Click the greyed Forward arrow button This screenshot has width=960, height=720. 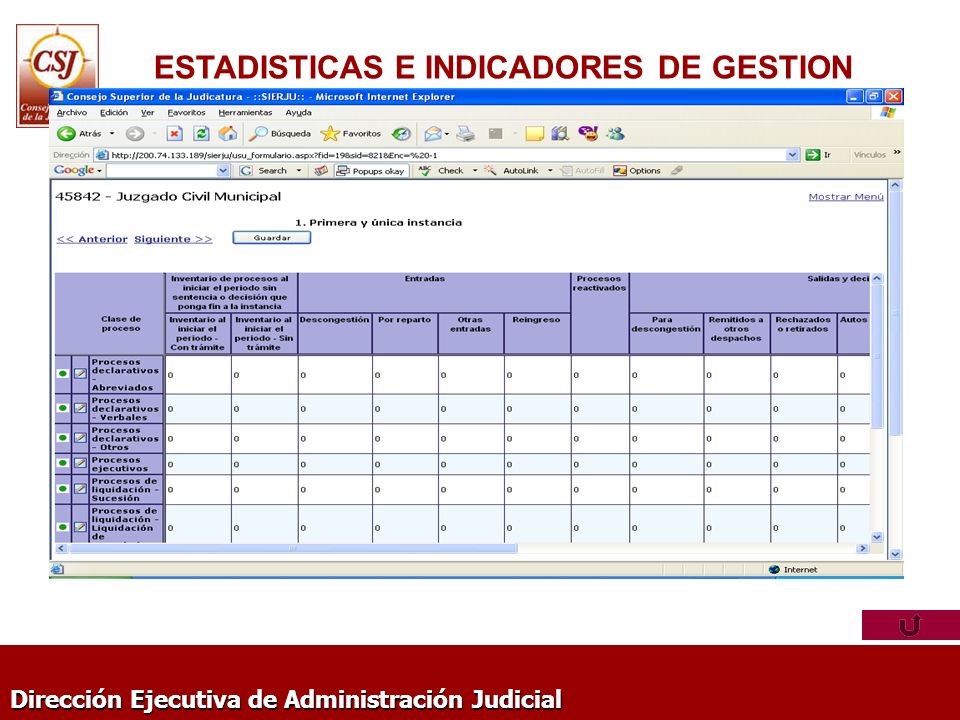135,133
